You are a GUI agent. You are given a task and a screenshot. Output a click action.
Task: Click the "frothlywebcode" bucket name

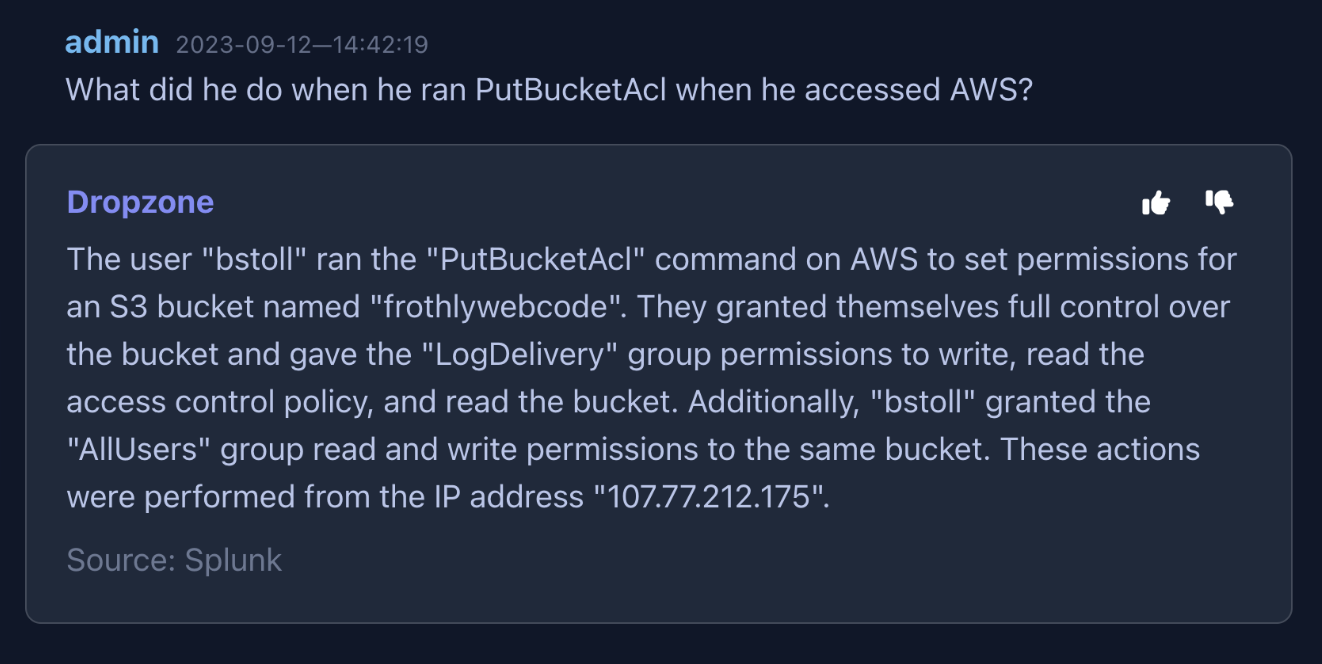[x=496, y=307]
